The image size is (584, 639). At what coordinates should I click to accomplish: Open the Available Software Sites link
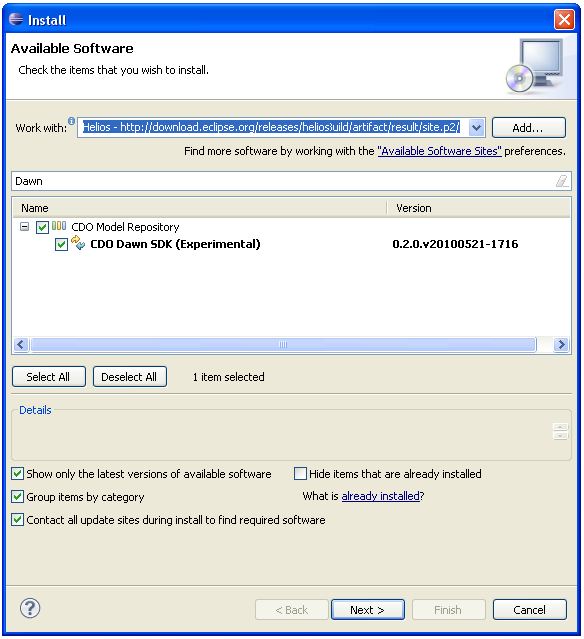click(x=439, y=151)
